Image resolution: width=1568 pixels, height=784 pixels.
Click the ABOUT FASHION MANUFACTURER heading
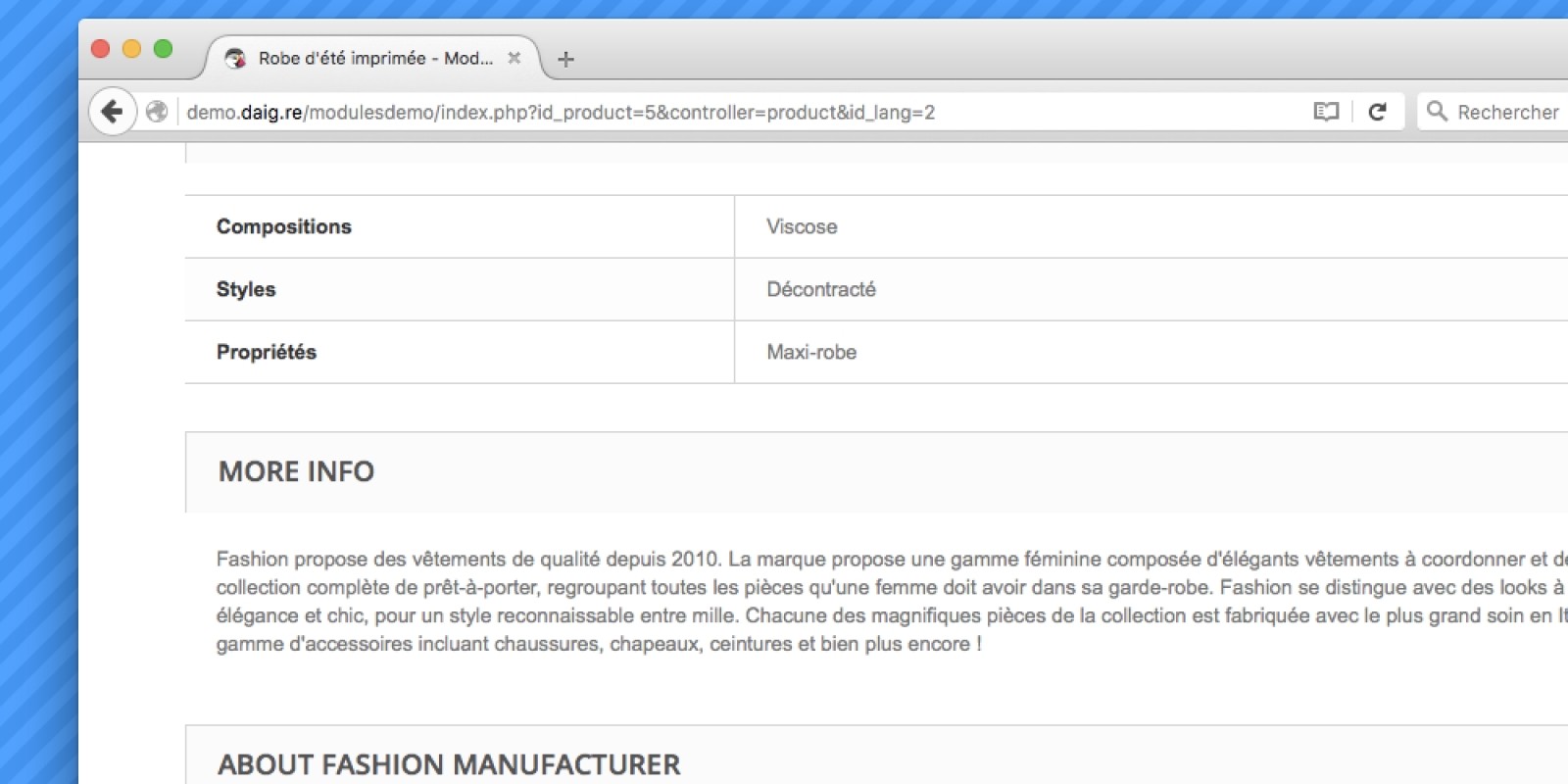click(449, 764)
